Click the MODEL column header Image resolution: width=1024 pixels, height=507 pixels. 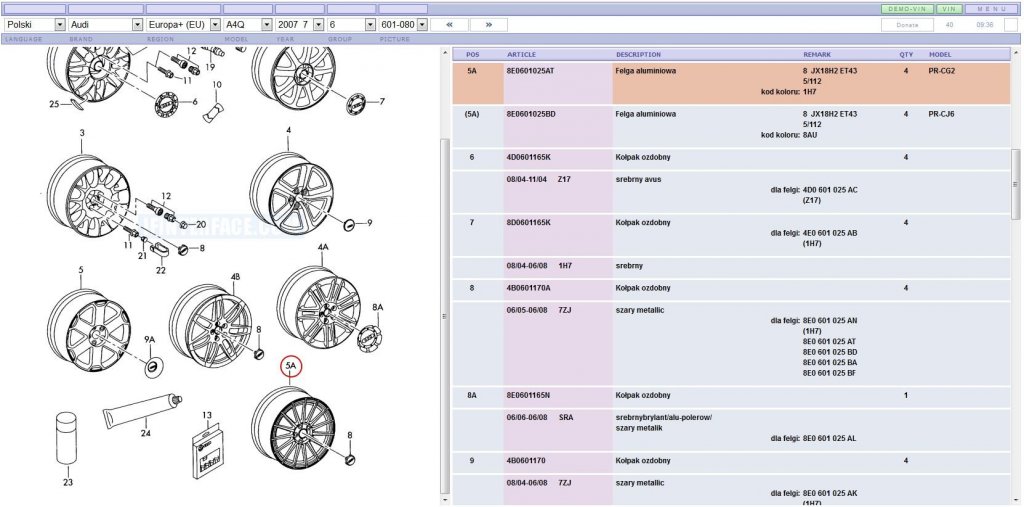[x=940, y=55]
